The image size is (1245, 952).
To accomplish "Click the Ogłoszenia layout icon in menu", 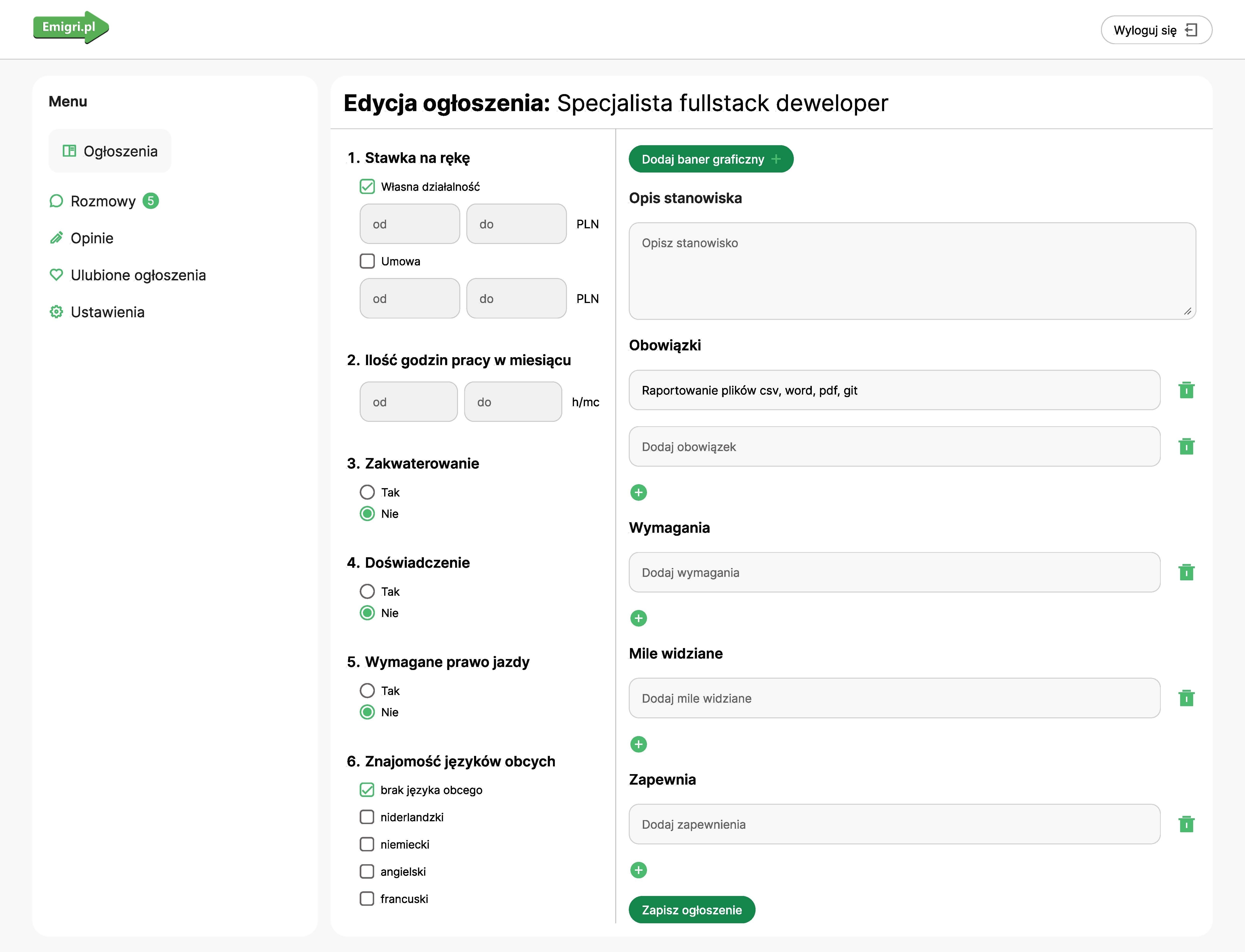I will click(69, 151).
